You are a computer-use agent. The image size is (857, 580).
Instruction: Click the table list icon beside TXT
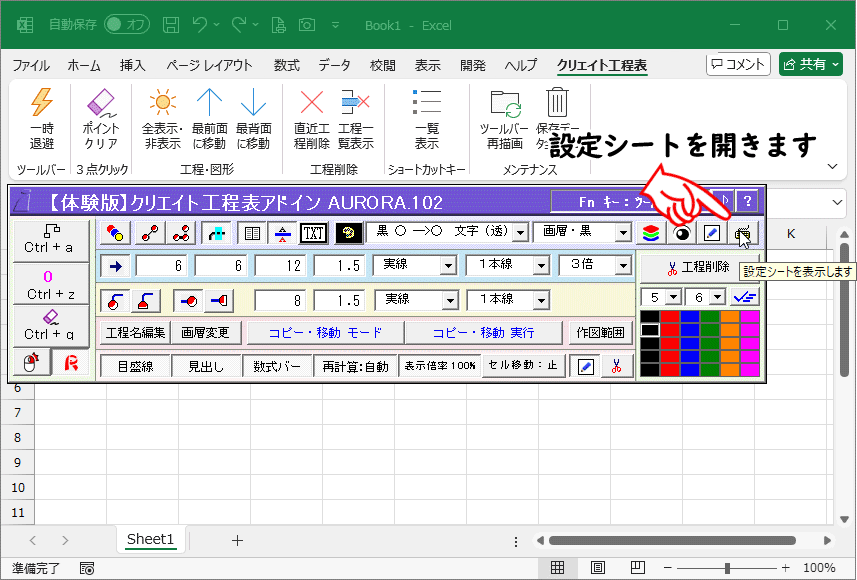point(252,233)
